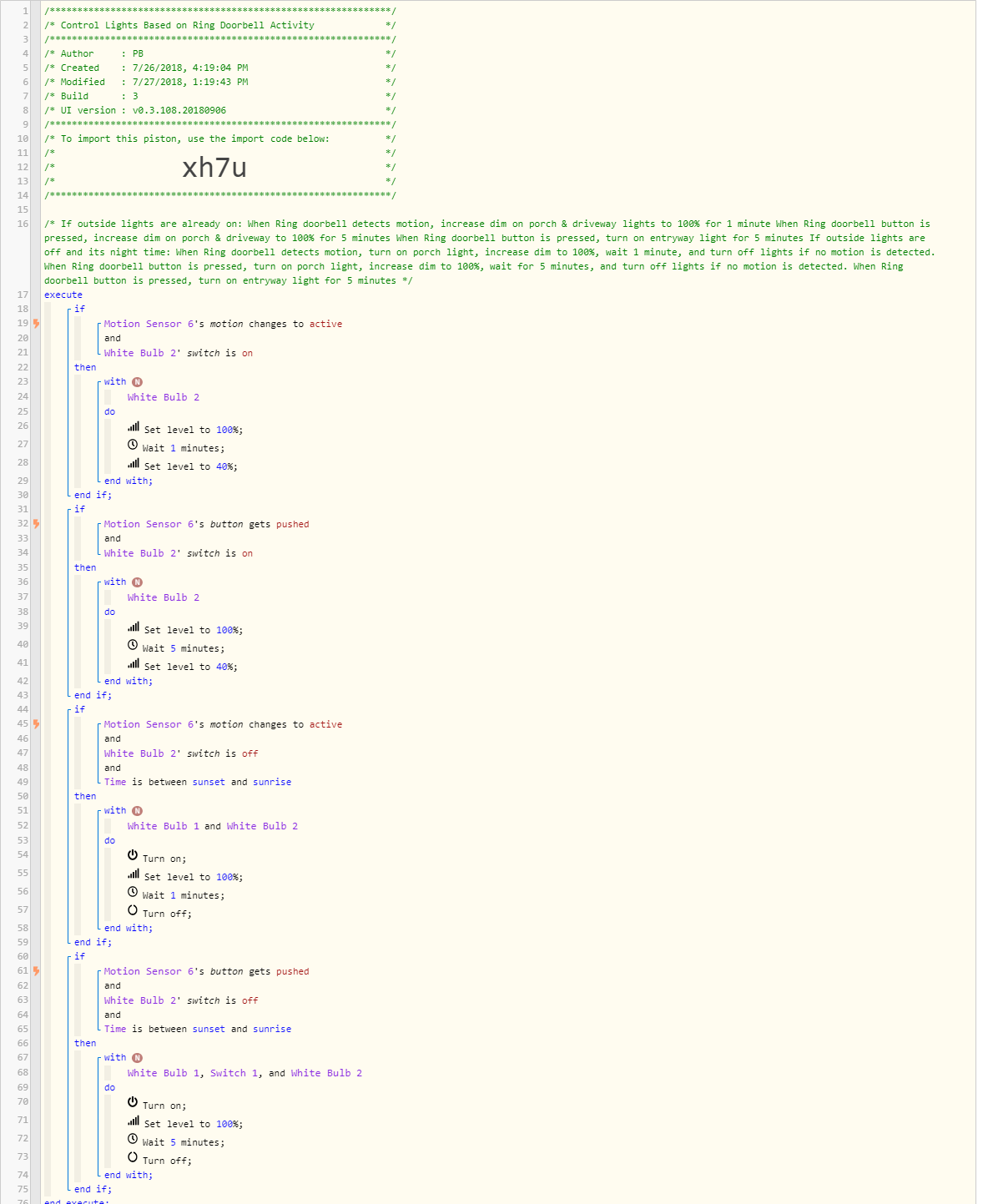Click the power-off icon for Turn off, line 73
Image resolution: width=983 pixels, height=1204 pixels.
point(133,1157)
